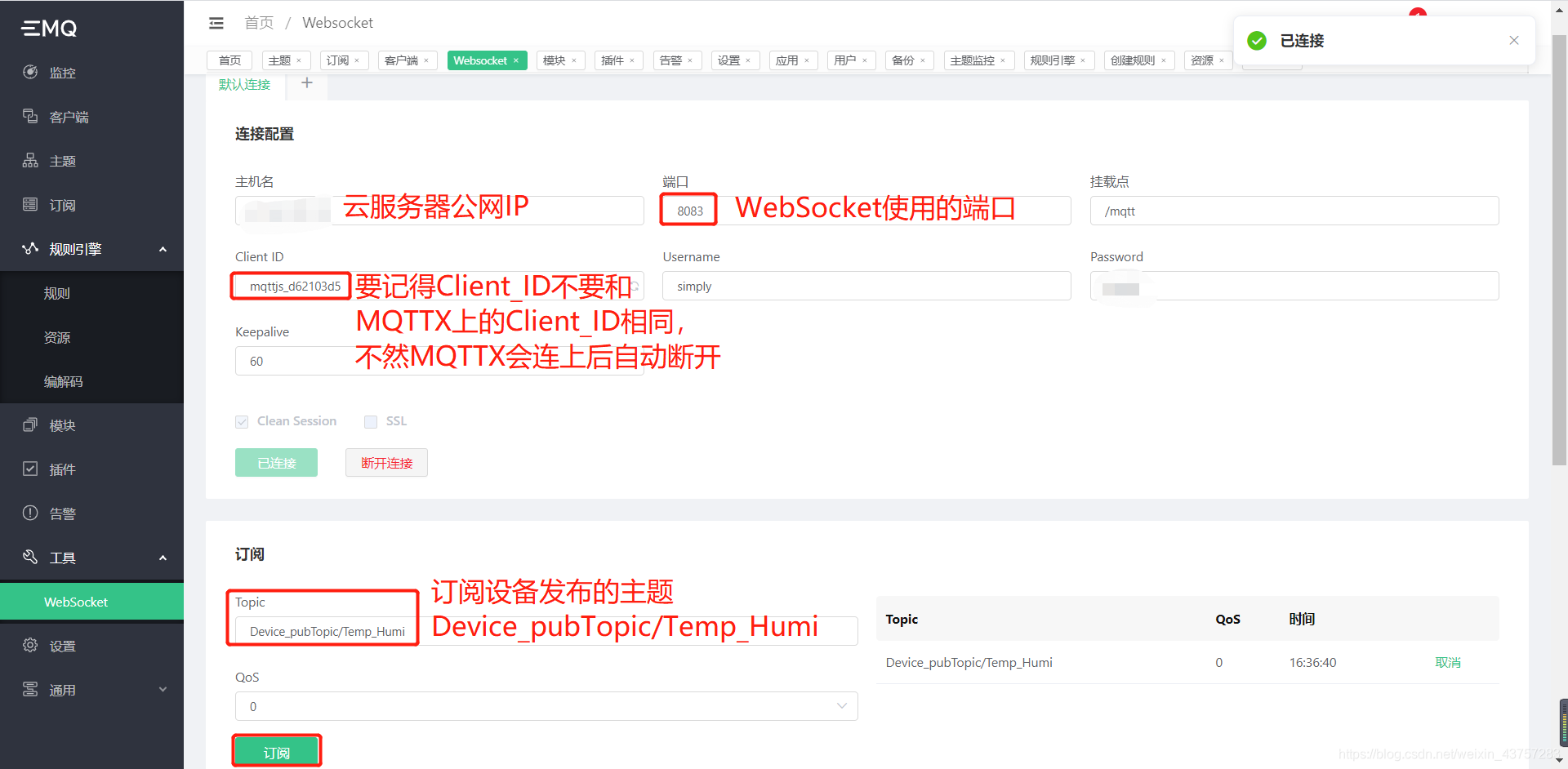Close the 主题 tag tab
Viewport: 1568px width, 769px height.
[x=299, y=60]
